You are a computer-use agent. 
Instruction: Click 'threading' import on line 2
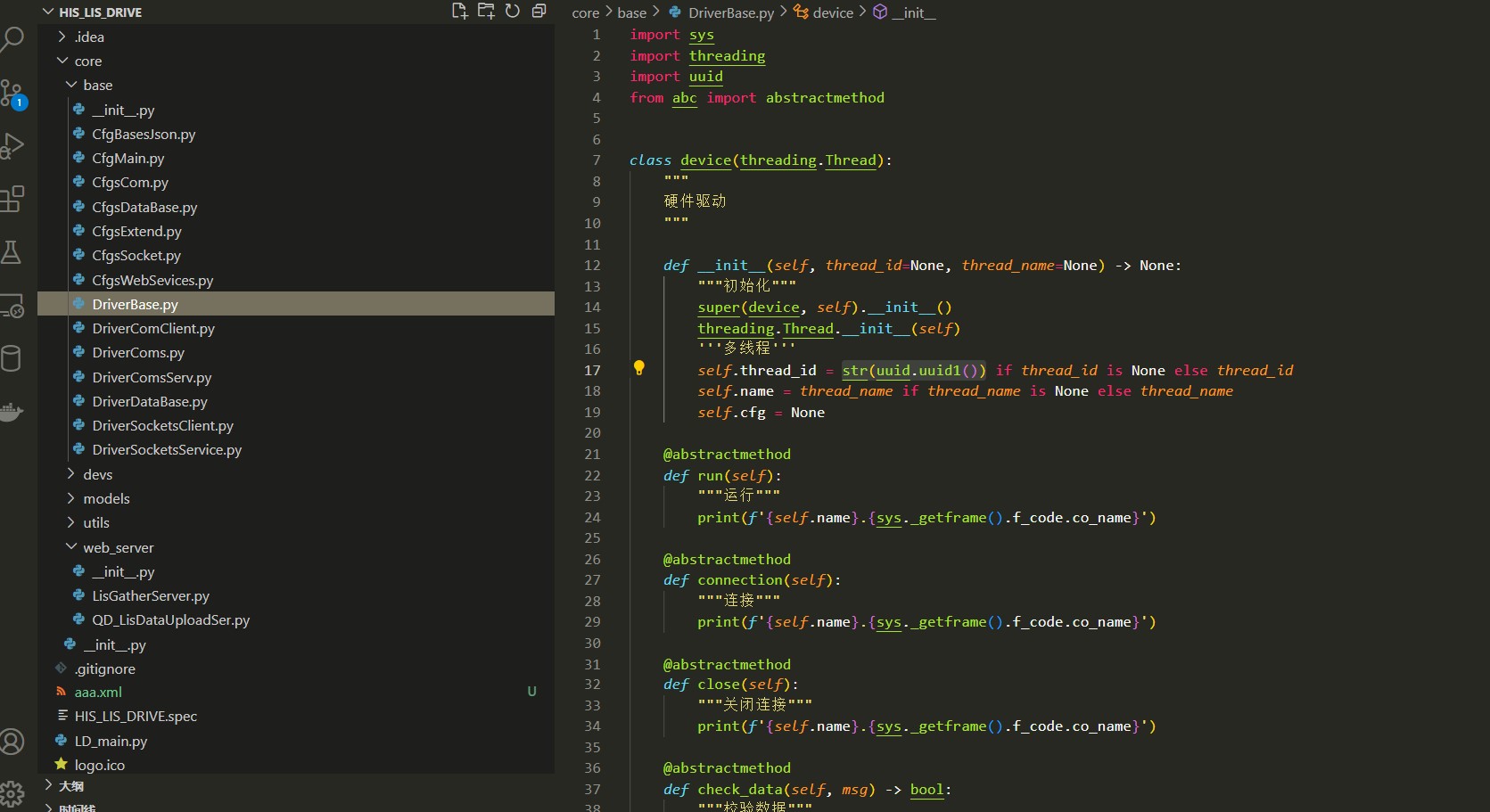click(727, 55)
